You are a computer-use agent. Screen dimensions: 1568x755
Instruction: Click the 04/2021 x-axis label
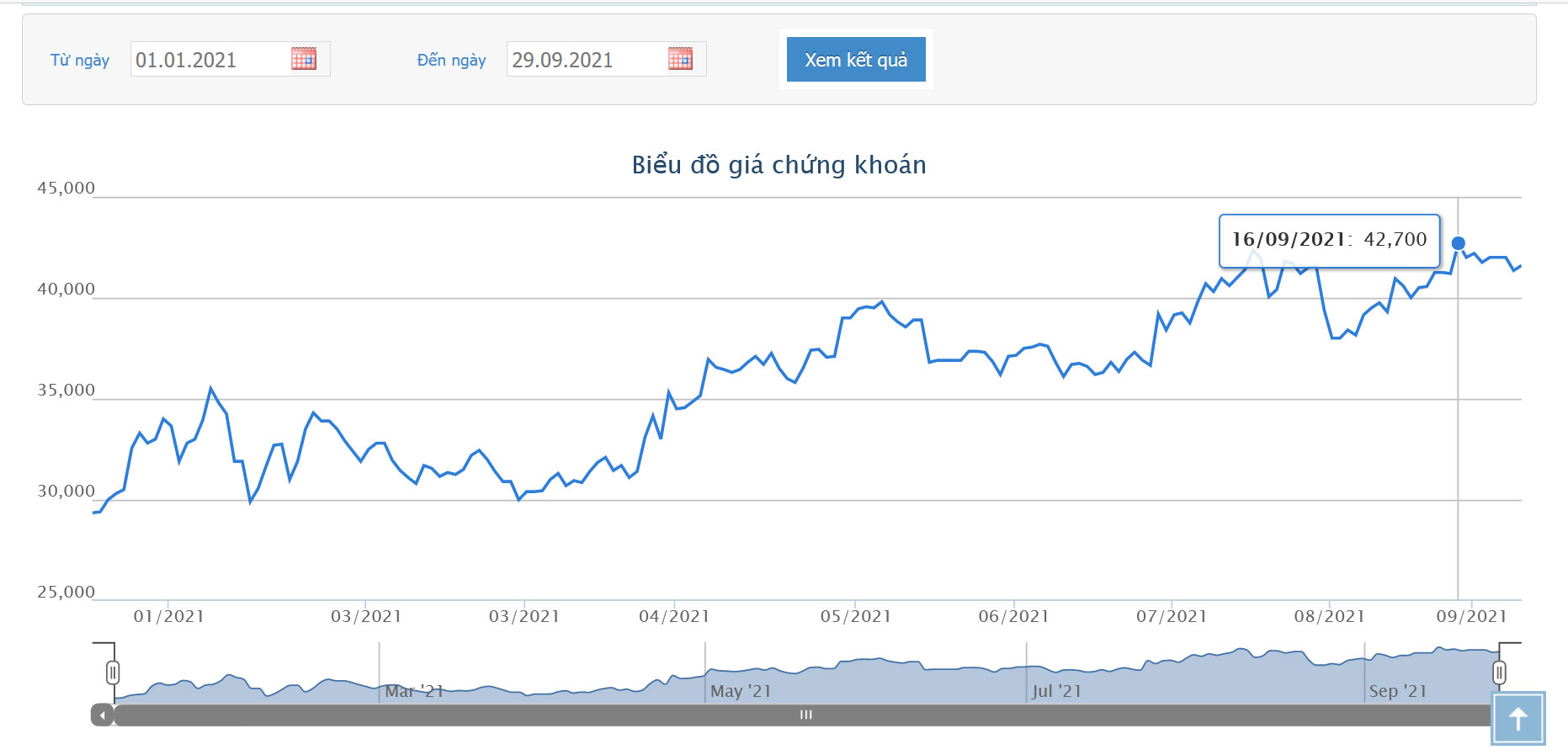pyautogui.click(x=673, y=616)
